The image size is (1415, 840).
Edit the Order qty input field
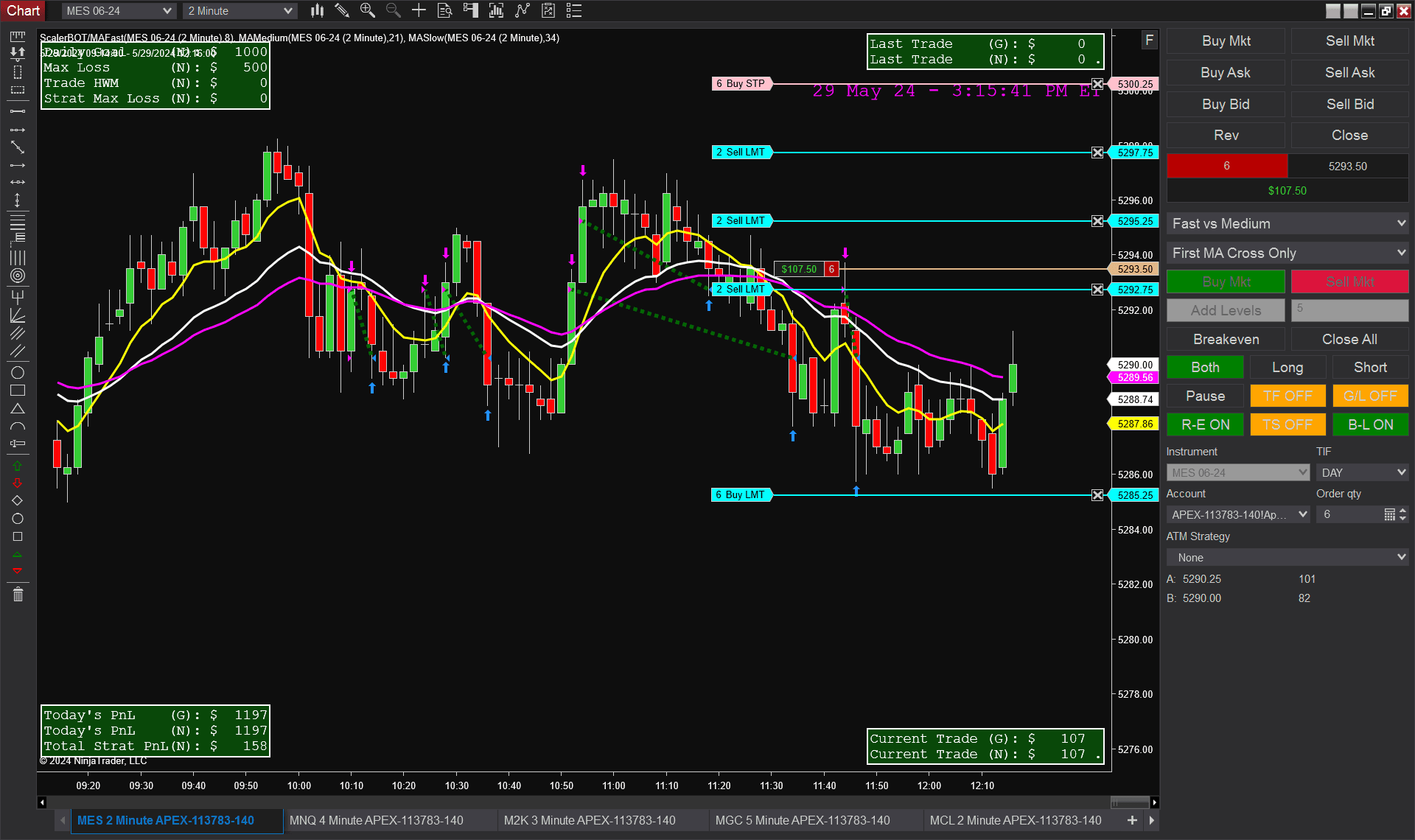pyautogui.click(x=1349, y=514)
